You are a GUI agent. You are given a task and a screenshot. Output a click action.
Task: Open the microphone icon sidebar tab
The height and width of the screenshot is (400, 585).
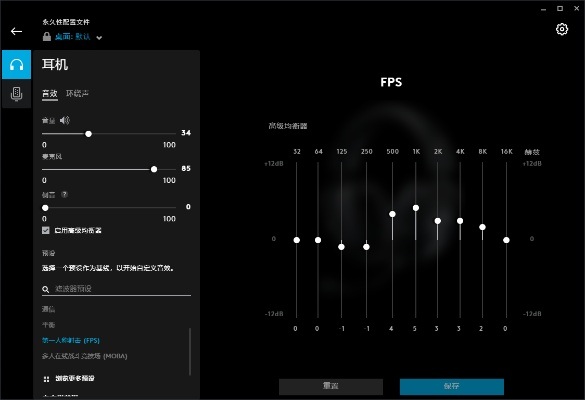(16, 94)
